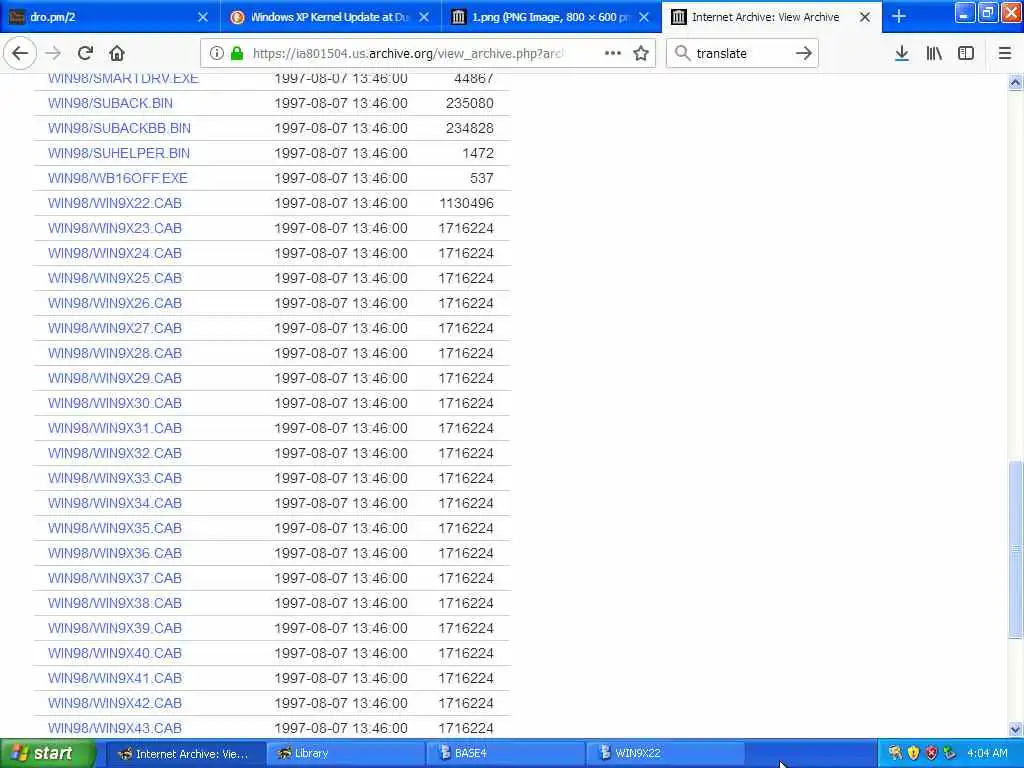Image resolution: width=1024 pixels, height=768 pixels.
Task: Open the Firefox home page
Action: (x=117, y=54)
